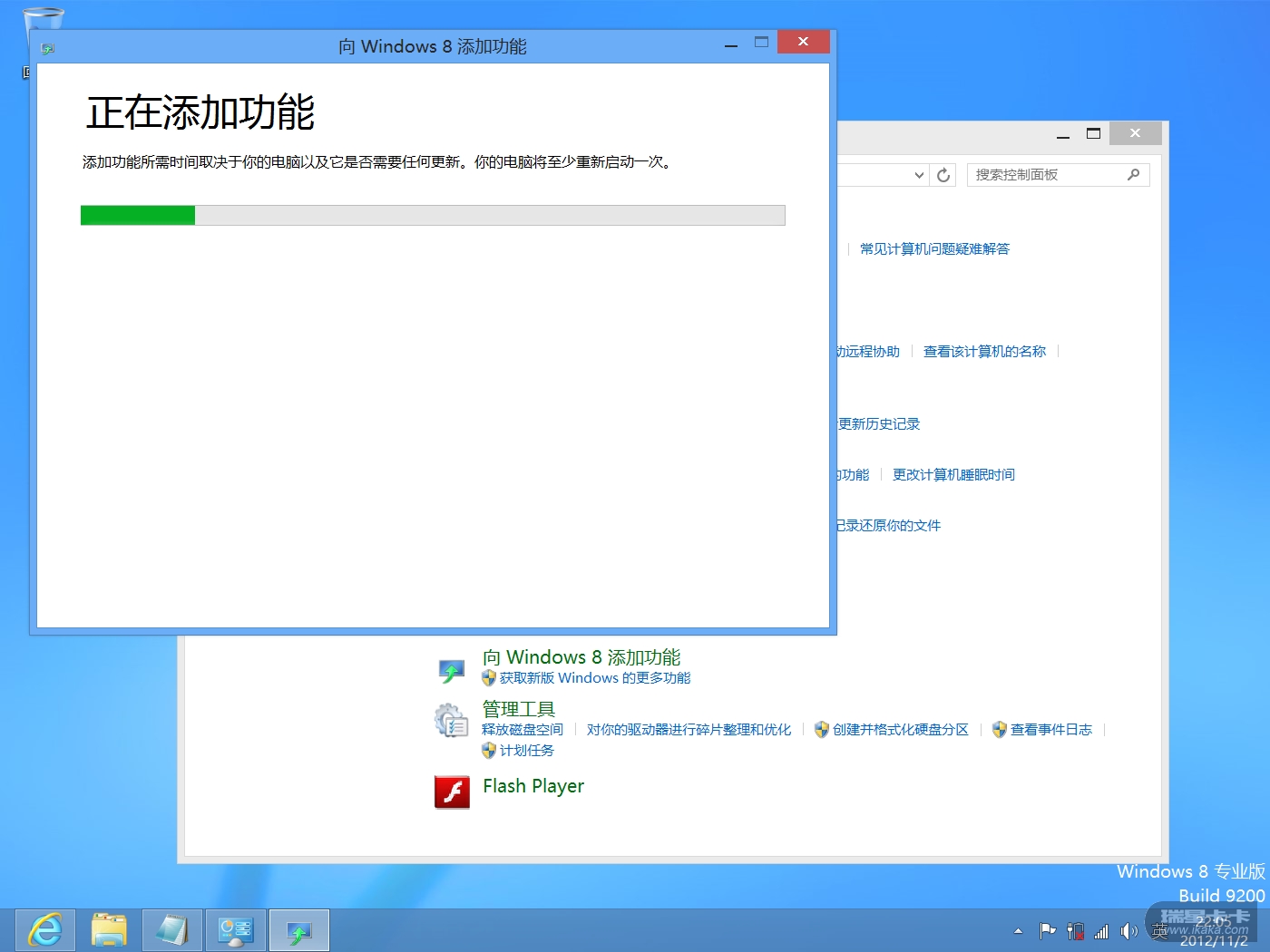Focus the 搜索控制面板 search box
The width and height of the screenshot is (1270, 952).
pos(1058,175)
